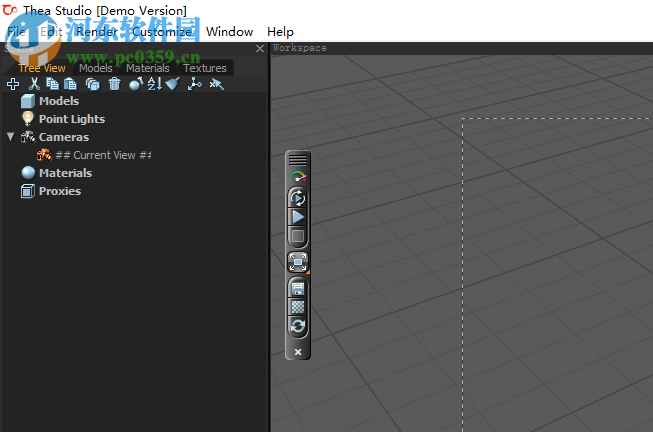Open the Help menu
The width and height of the screenshot is (653, 432).
pos(280,32)
